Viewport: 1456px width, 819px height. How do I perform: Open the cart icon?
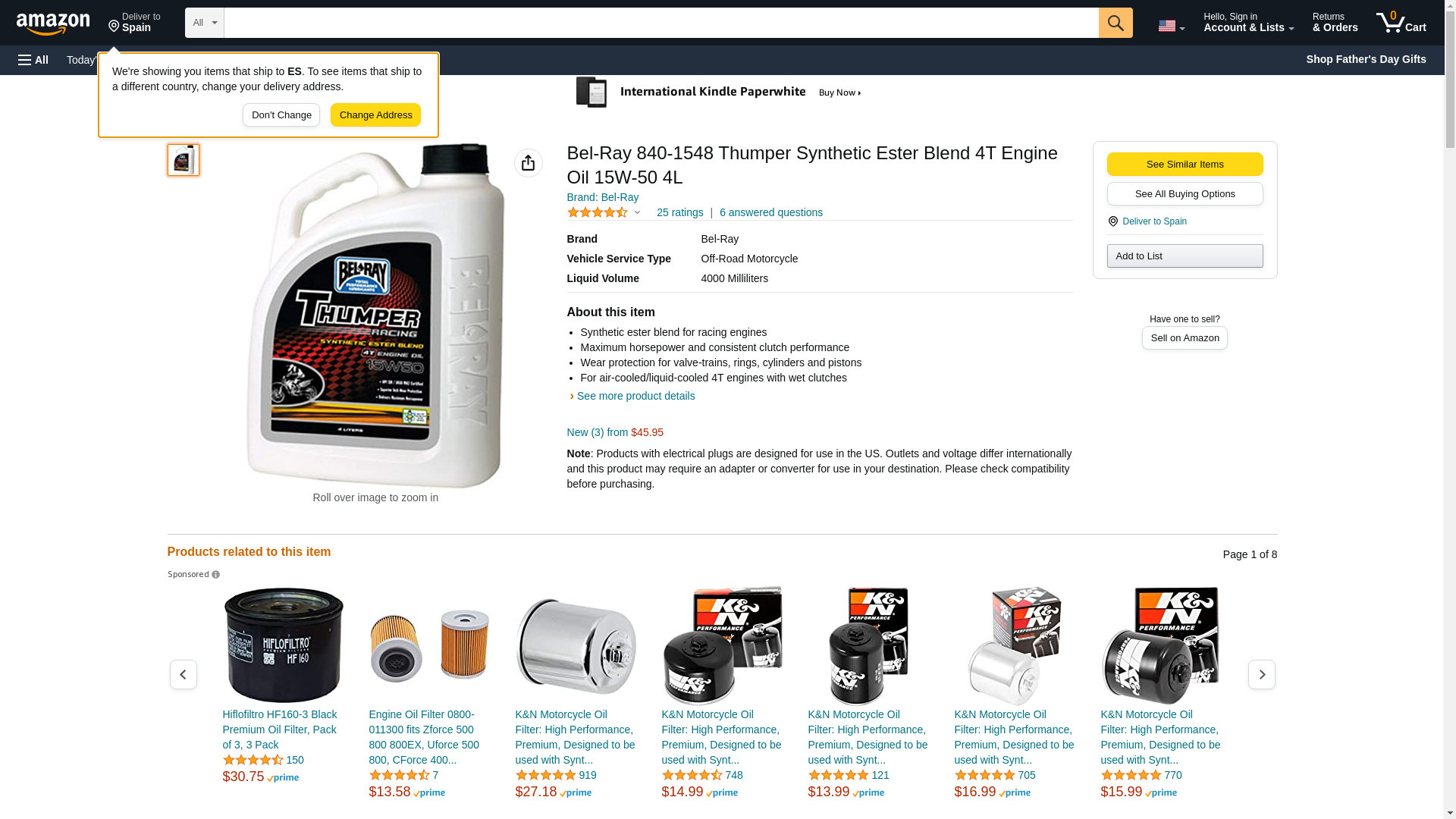pyautogui.click(x=1401, y=23)
